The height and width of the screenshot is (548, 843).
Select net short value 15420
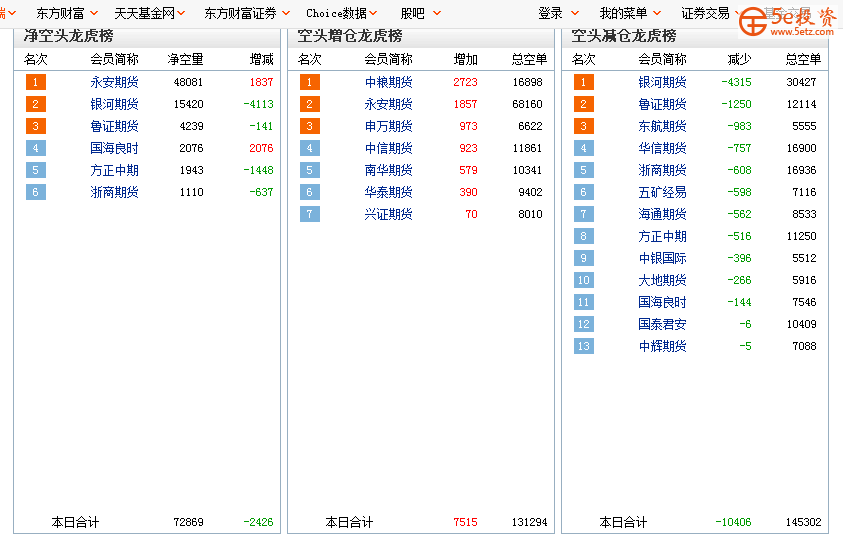coord(188,104)
